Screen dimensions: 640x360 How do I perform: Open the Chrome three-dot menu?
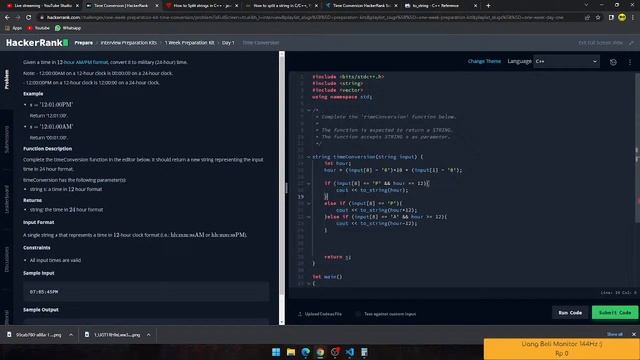(633, 18)
